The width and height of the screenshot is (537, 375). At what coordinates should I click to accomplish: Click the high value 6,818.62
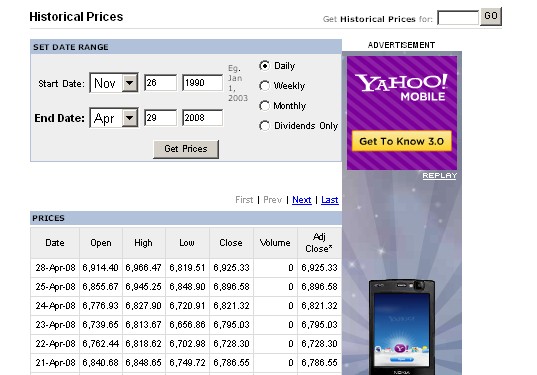point(143,343)
